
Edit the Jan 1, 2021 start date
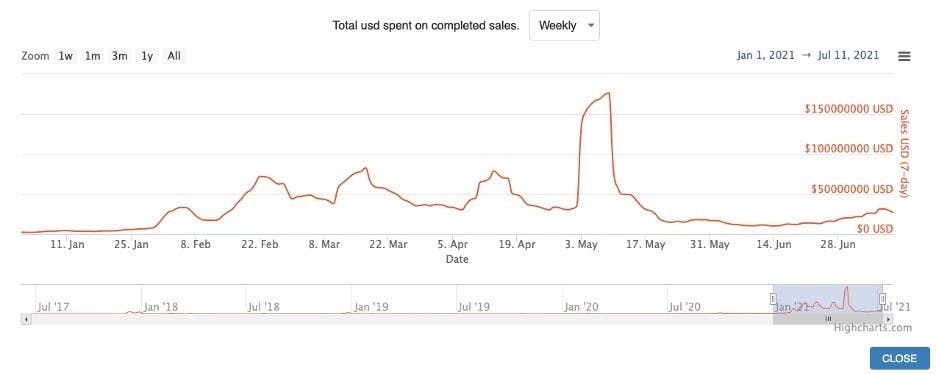766,55
